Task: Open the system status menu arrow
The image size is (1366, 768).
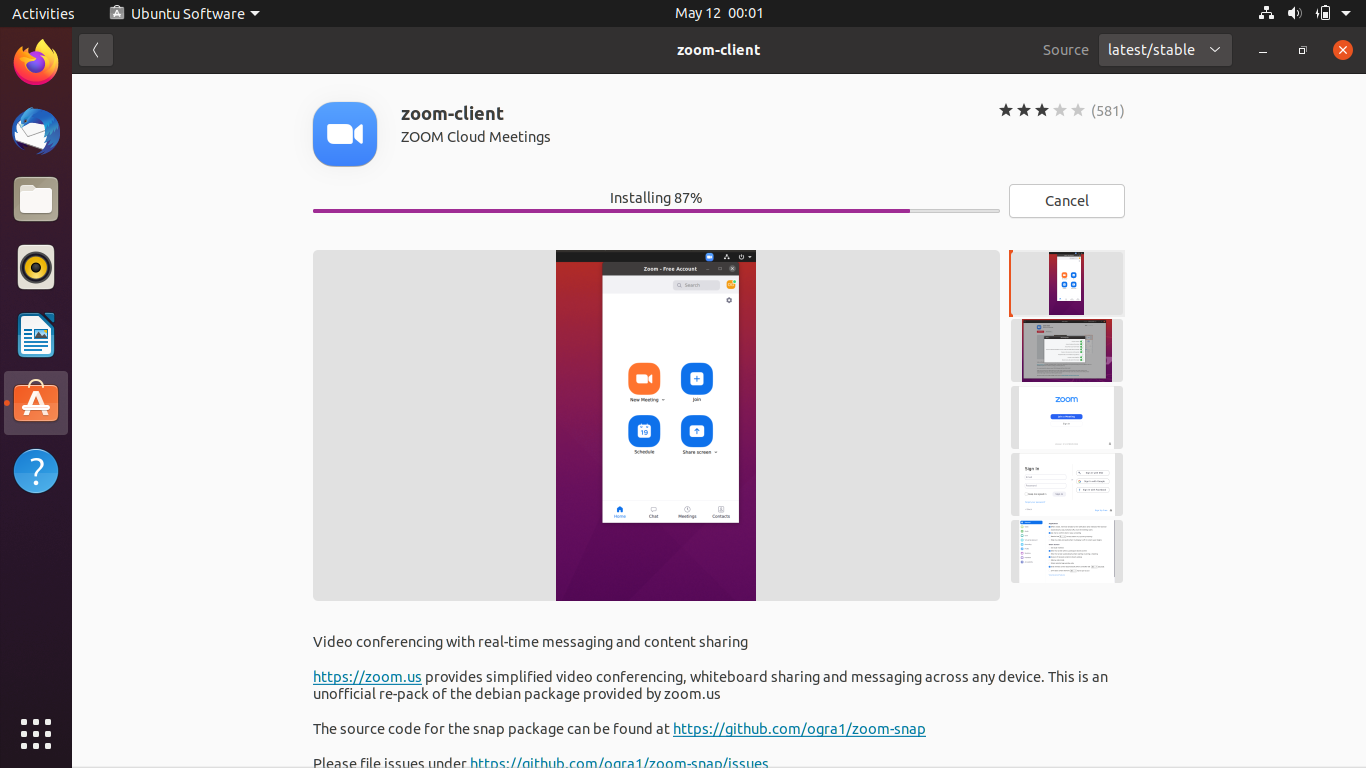Action: pos(1345,13)
